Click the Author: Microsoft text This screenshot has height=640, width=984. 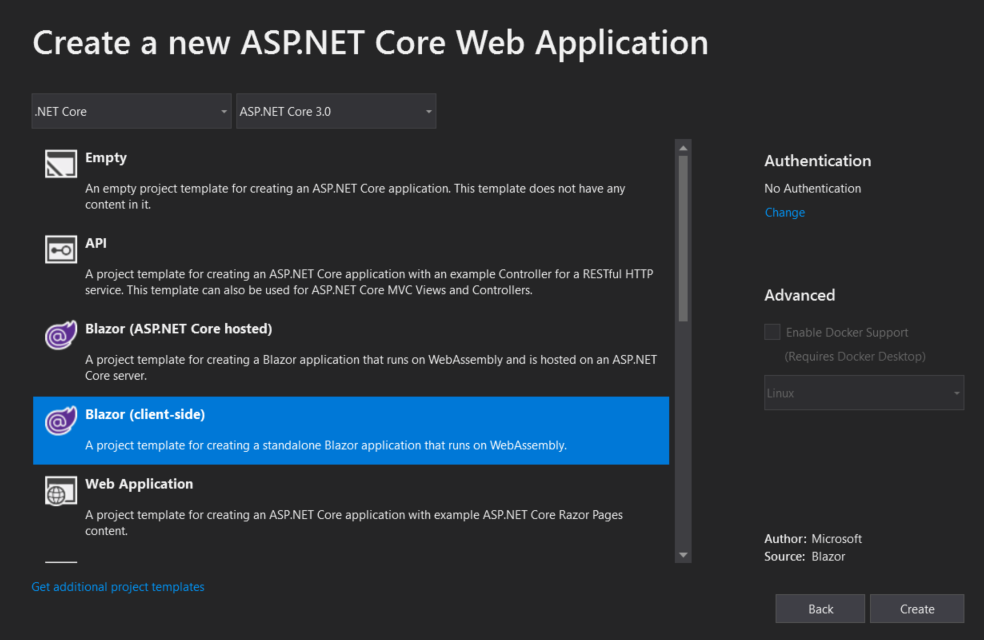[813, 539]
